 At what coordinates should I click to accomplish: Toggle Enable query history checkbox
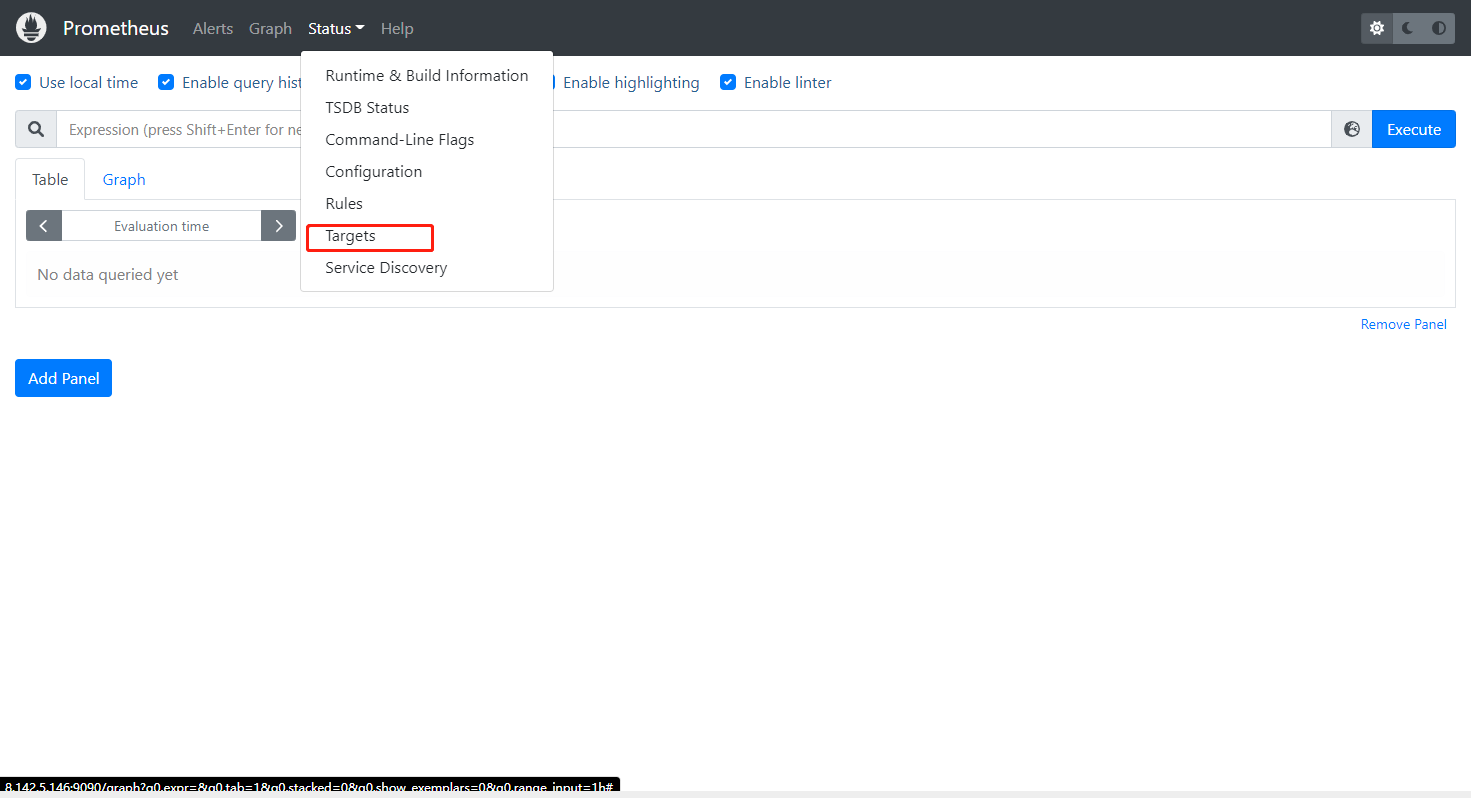(x=166, y=82)
